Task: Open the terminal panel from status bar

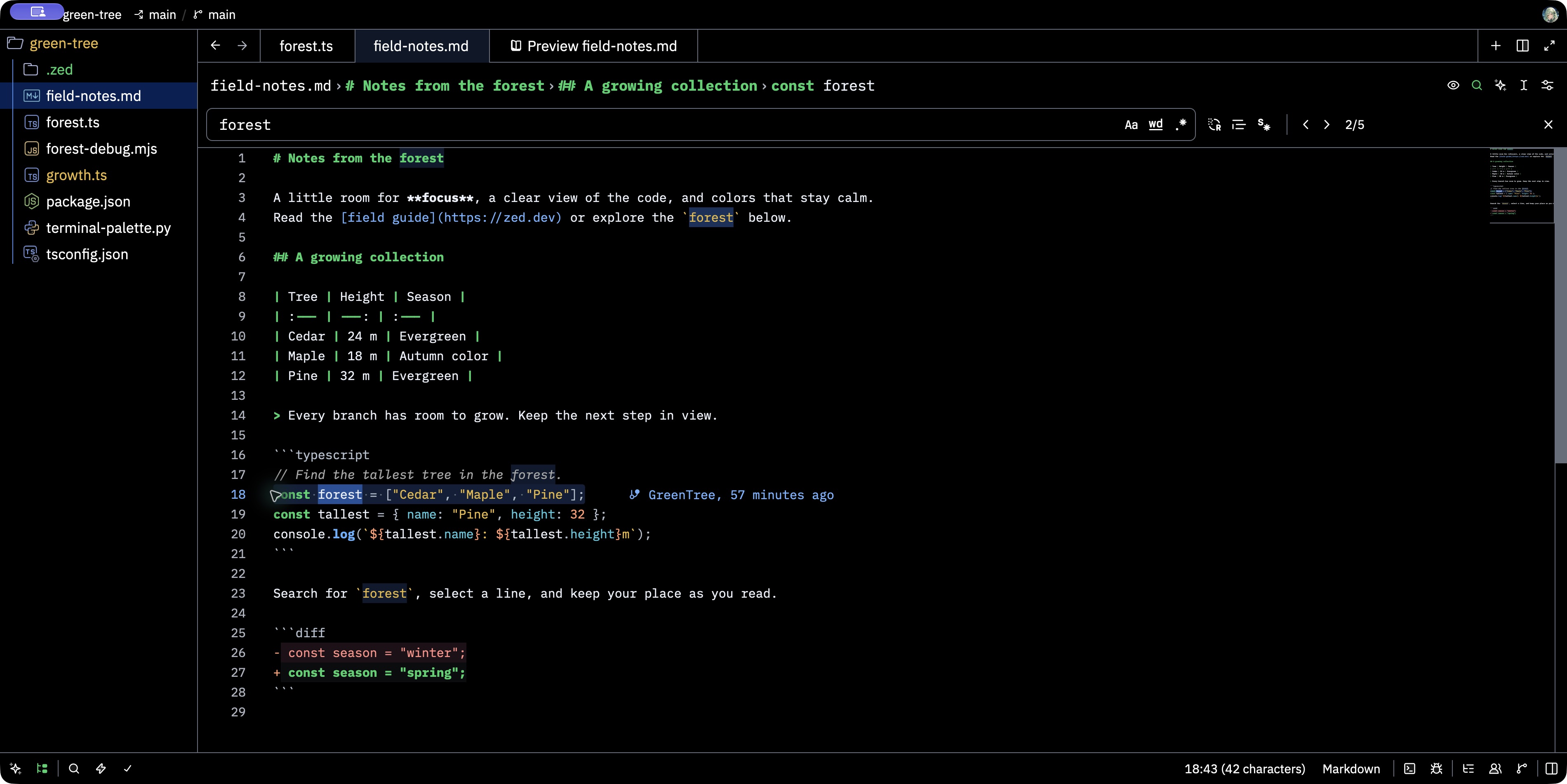Action: (1409, 769)
